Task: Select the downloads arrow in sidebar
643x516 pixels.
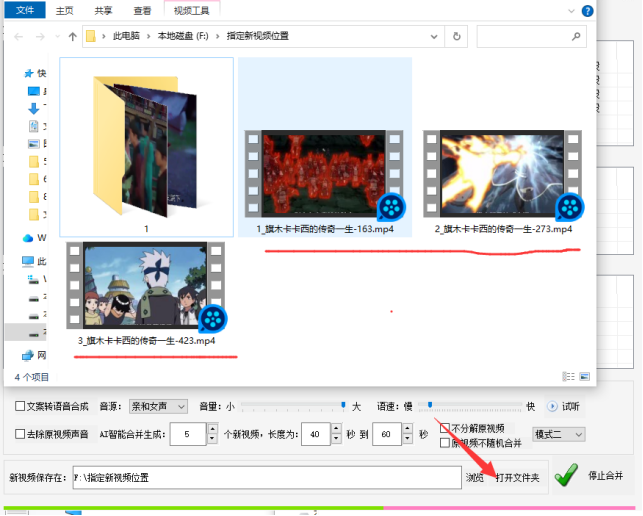Action: [33, 108]
